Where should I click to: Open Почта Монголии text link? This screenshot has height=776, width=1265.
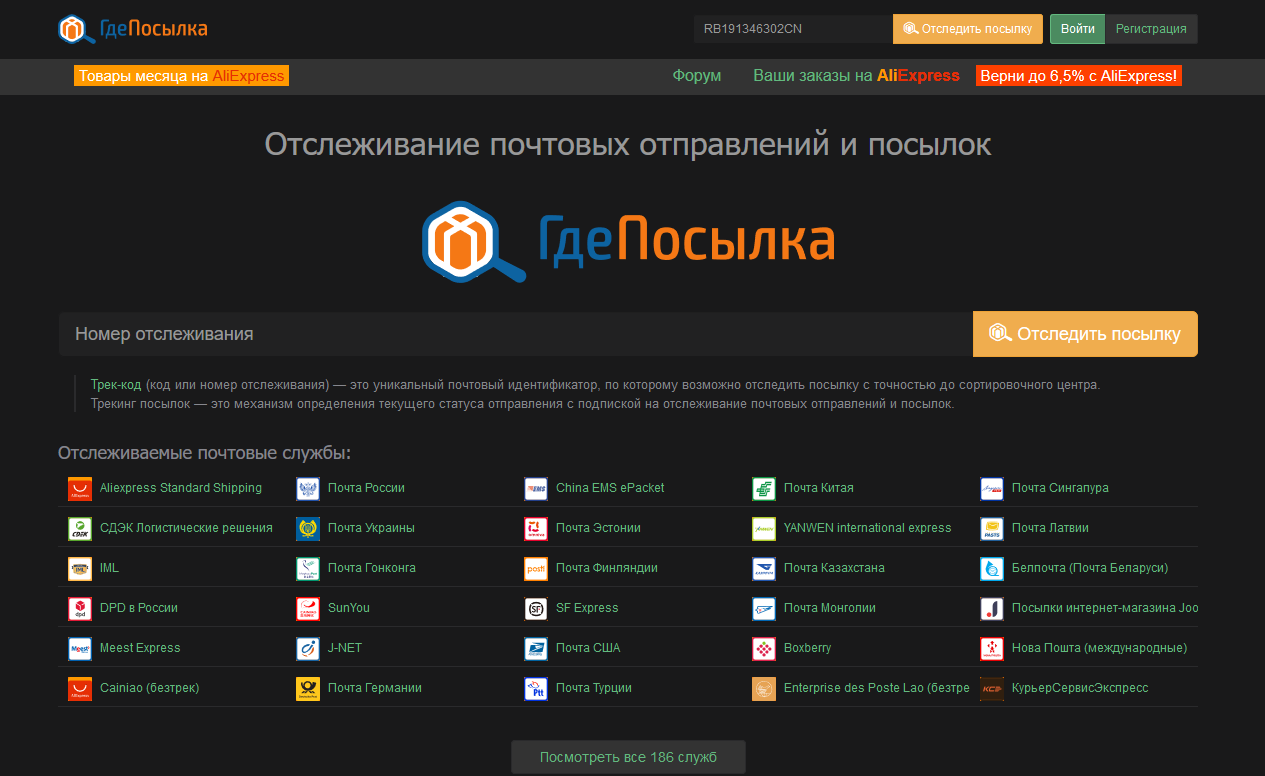(x=830, y=608)
